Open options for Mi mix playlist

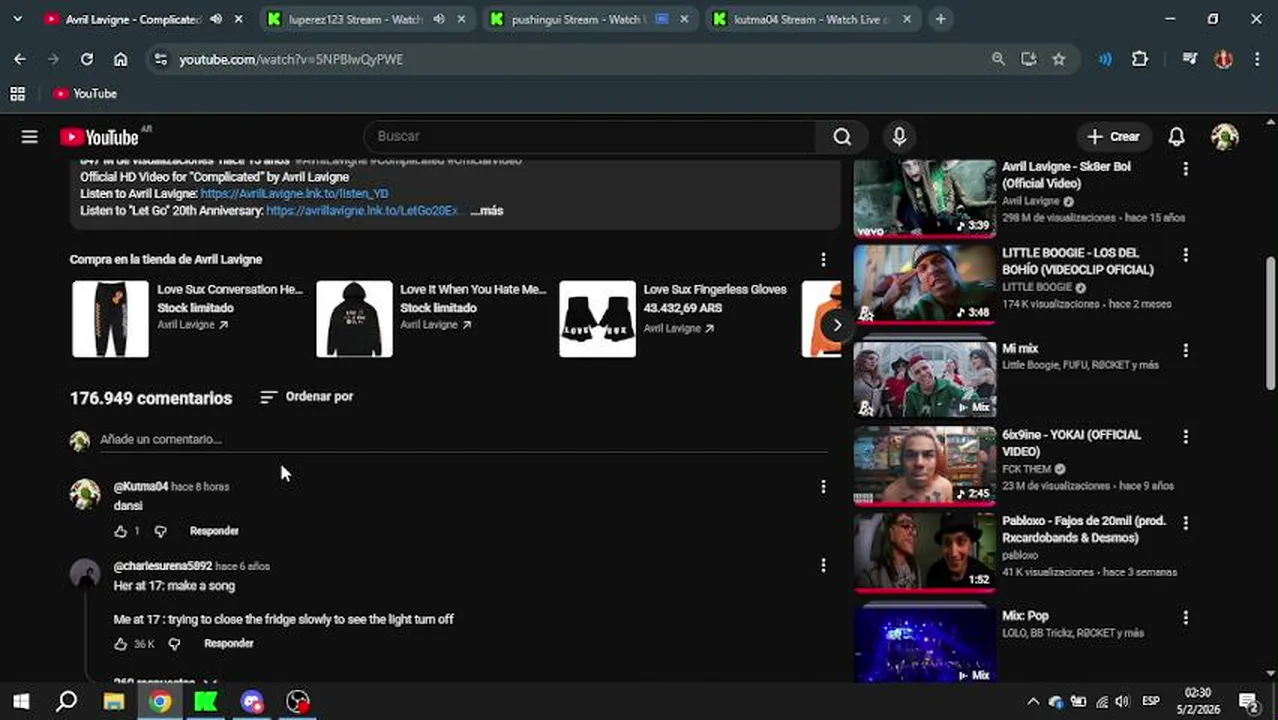point(1185,351)
